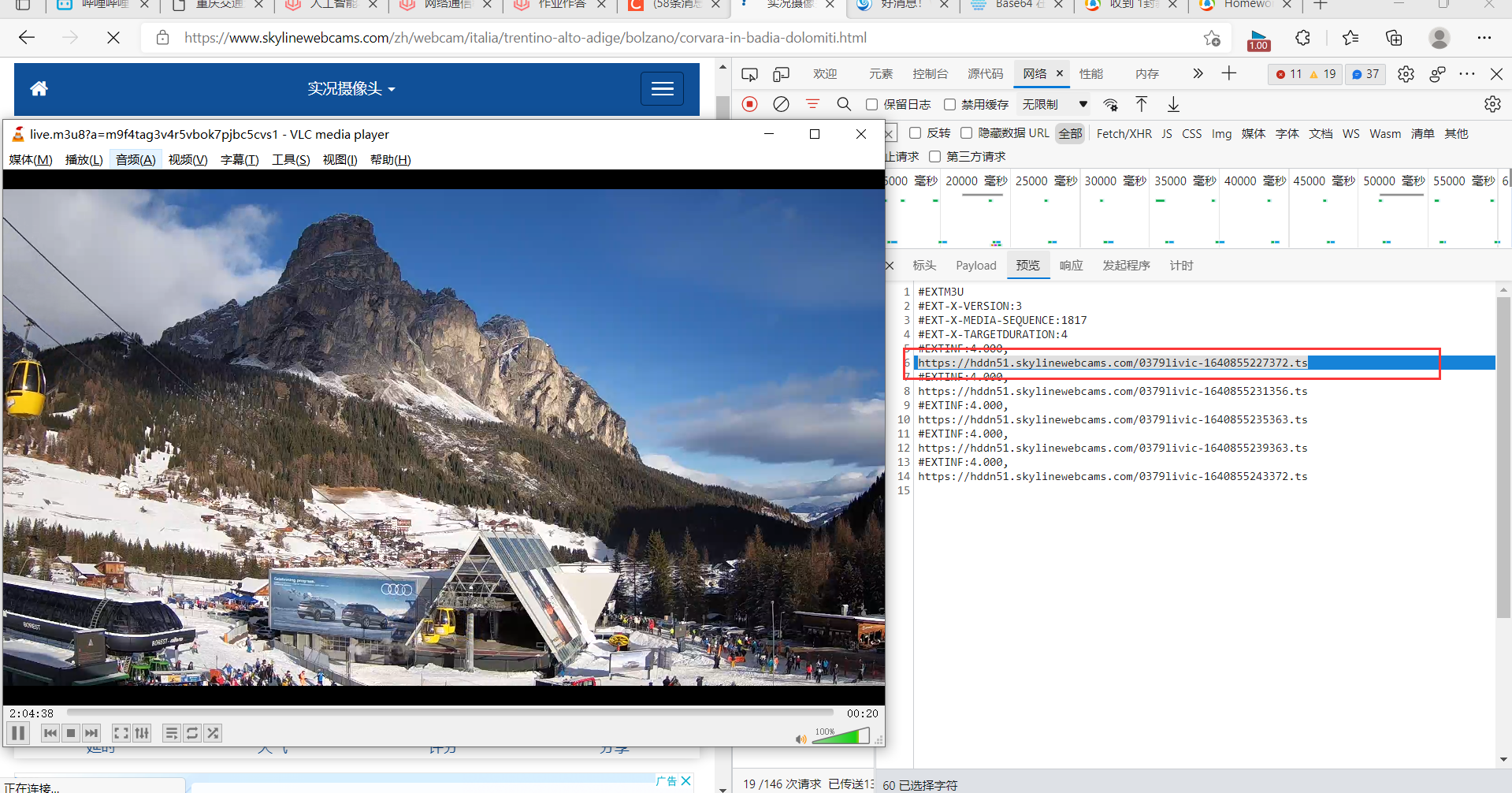Screen dimensions: 1512x793
Task: Open VLC 视频(V) menu
Action: (188, 160)
